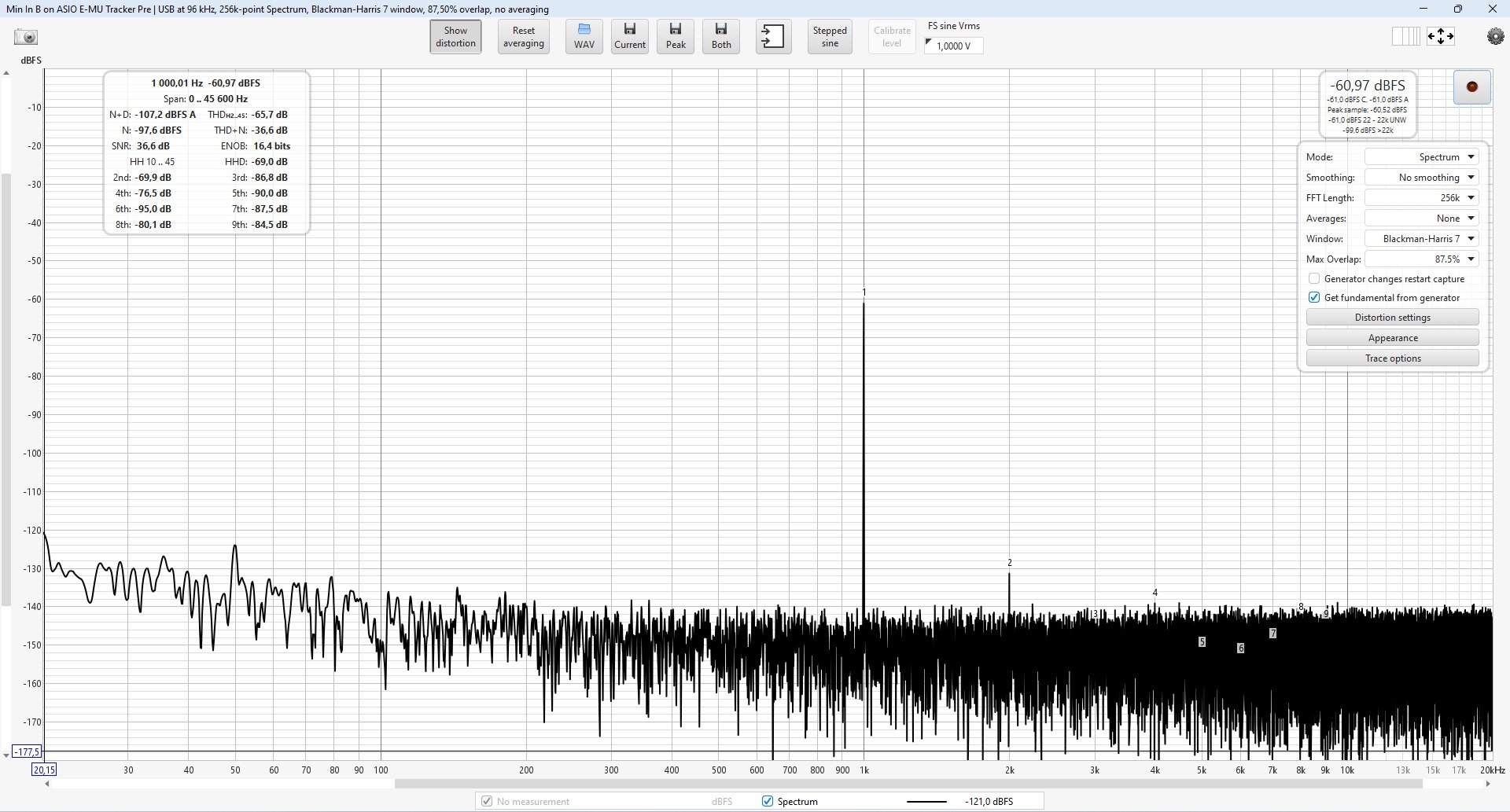The image size is (1510, 812).
Task: Open settings gear icon
Action: pos(1495,37)
